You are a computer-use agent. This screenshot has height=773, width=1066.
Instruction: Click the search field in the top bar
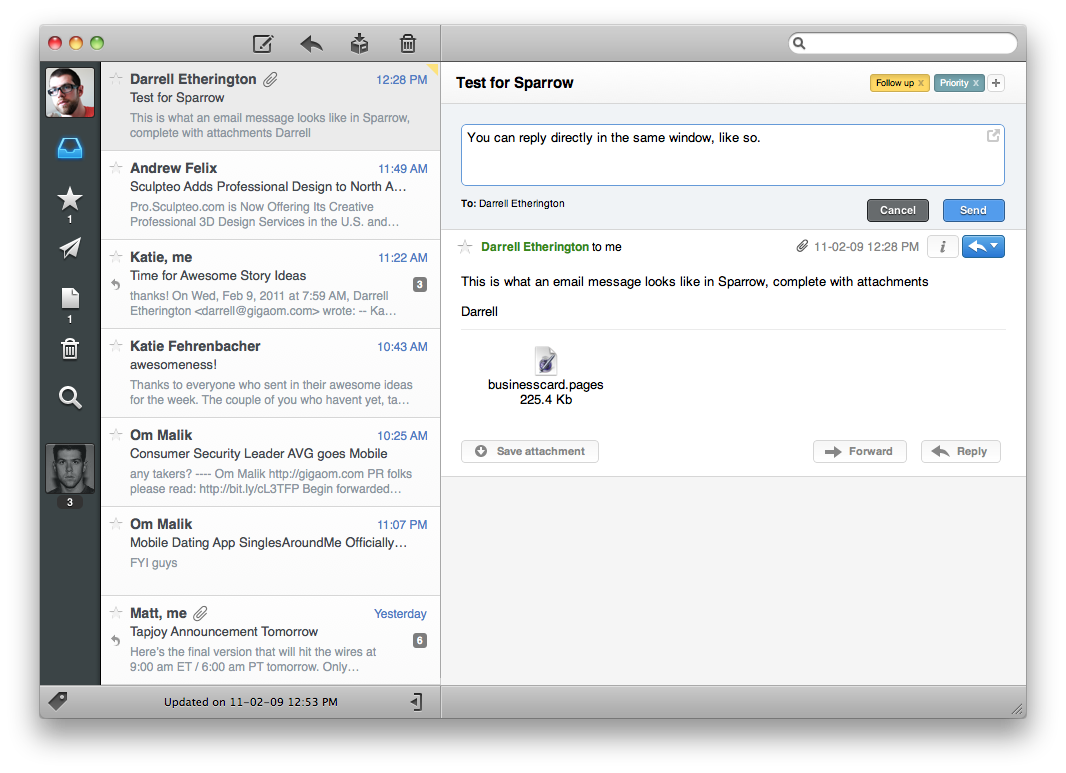[903, 44]
